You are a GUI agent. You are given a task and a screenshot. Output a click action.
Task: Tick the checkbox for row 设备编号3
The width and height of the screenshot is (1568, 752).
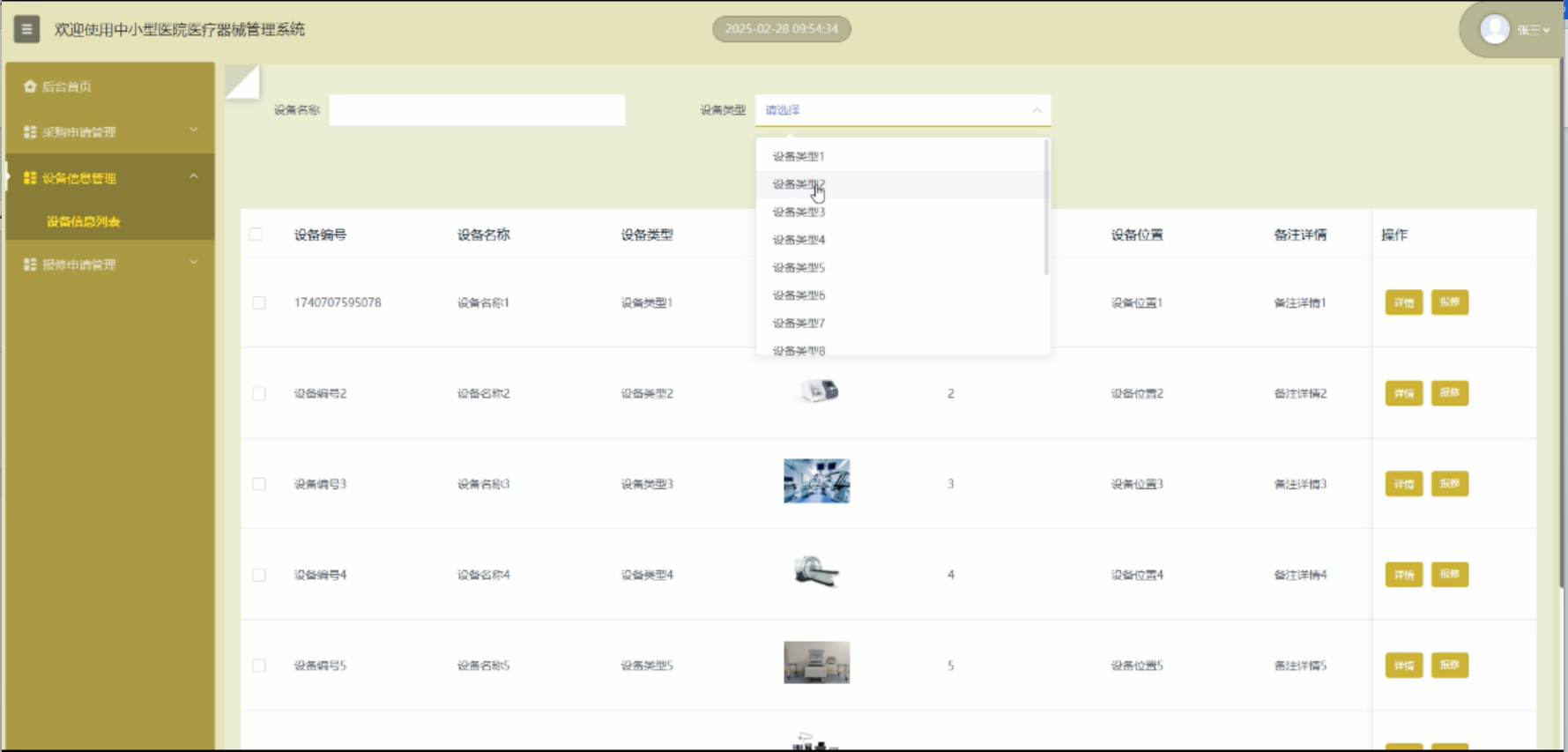pos(259,485)
